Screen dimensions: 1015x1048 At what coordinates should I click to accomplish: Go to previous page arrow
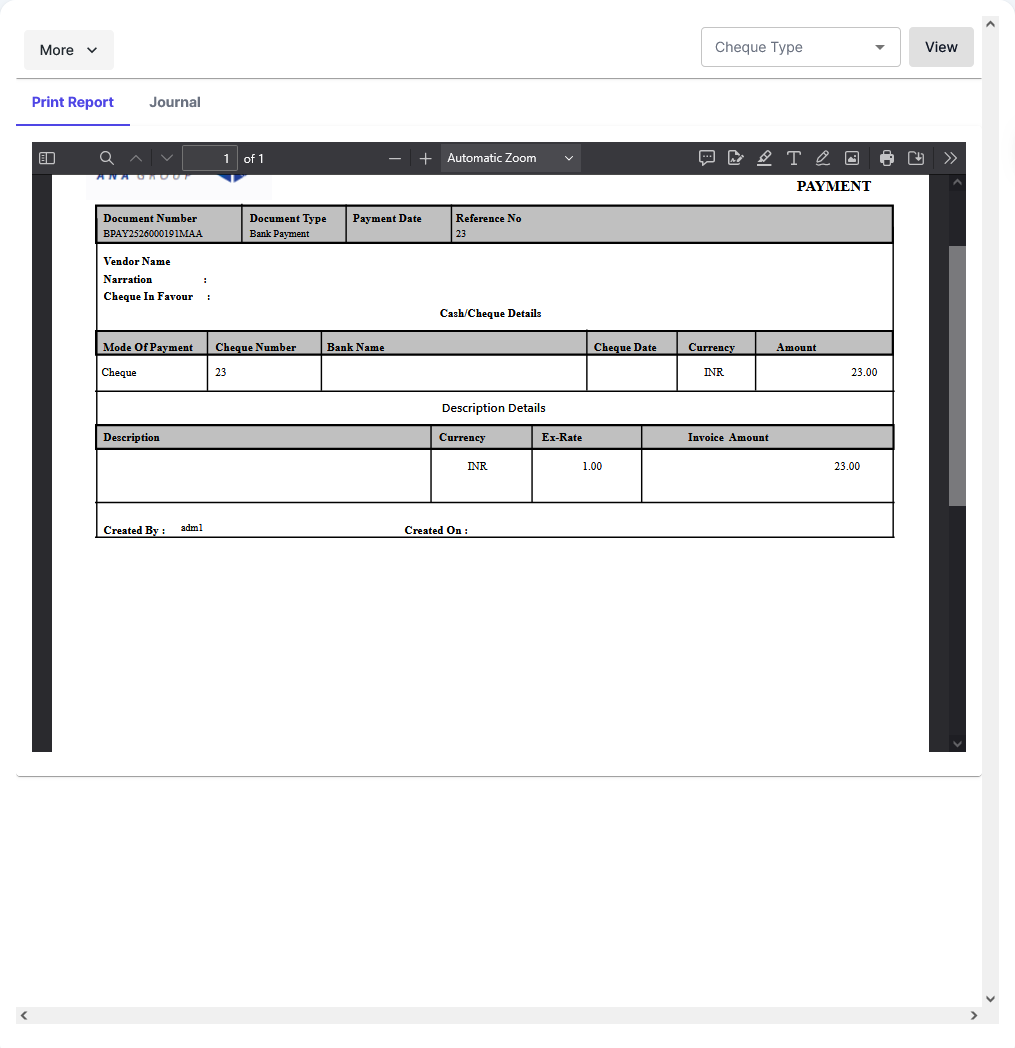136,158
